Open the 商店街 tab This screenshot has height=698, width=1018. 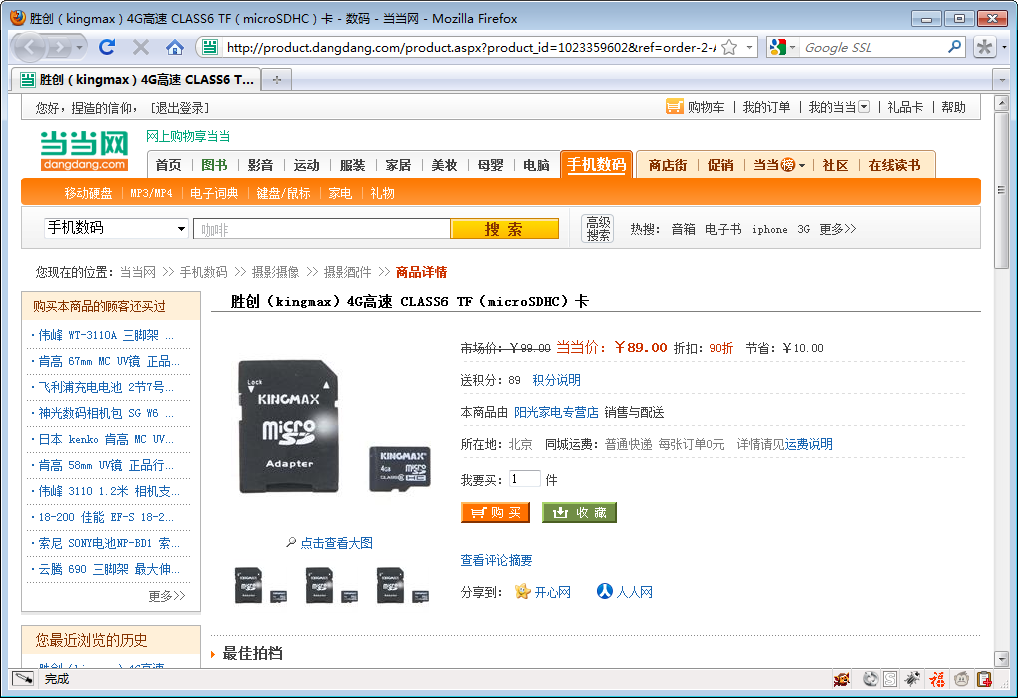click(x=667, y=165)
